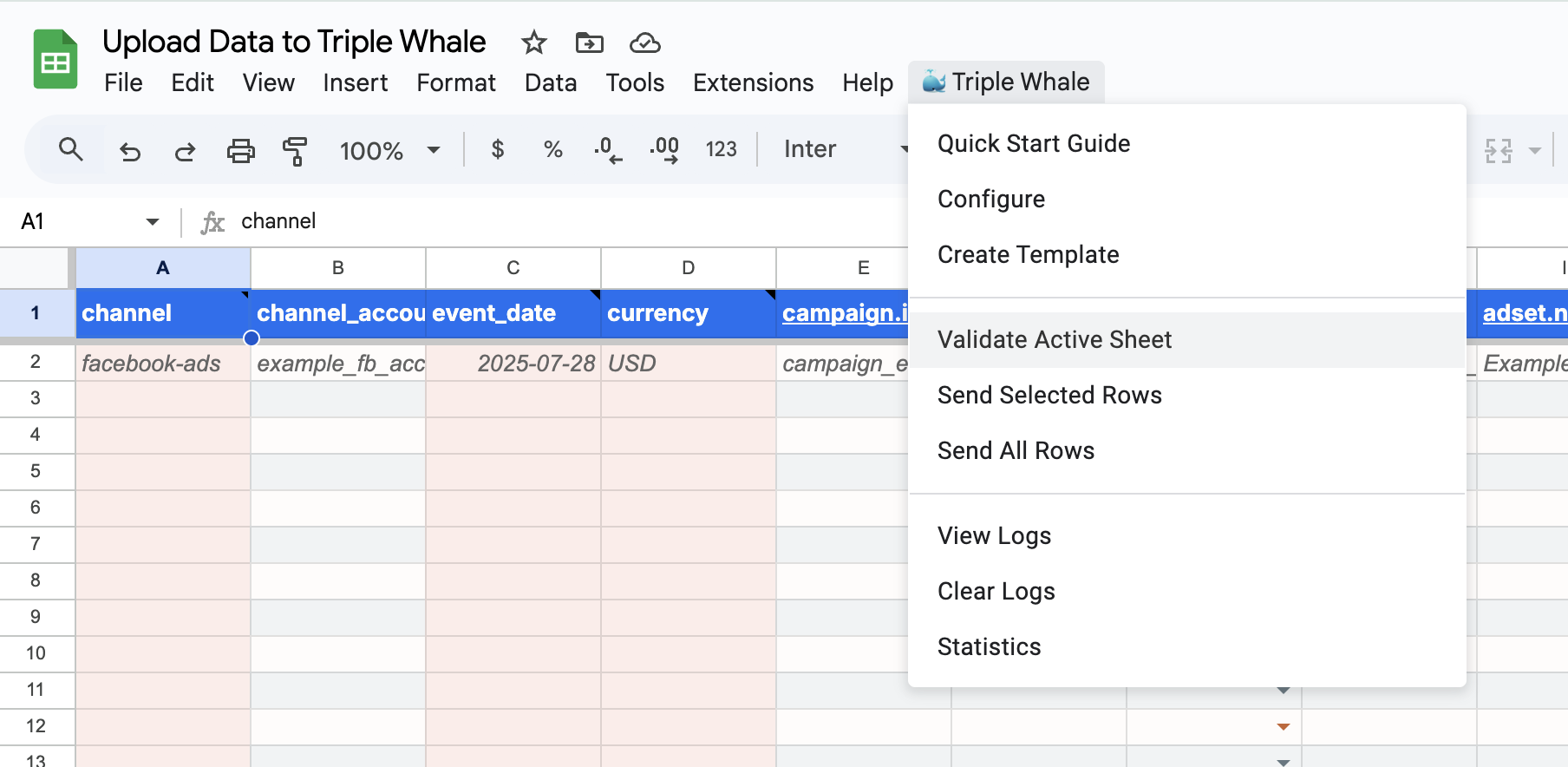Screen dimensions: 1568x767
Task: Choose Send Selected Rows
Action: 1187,395
